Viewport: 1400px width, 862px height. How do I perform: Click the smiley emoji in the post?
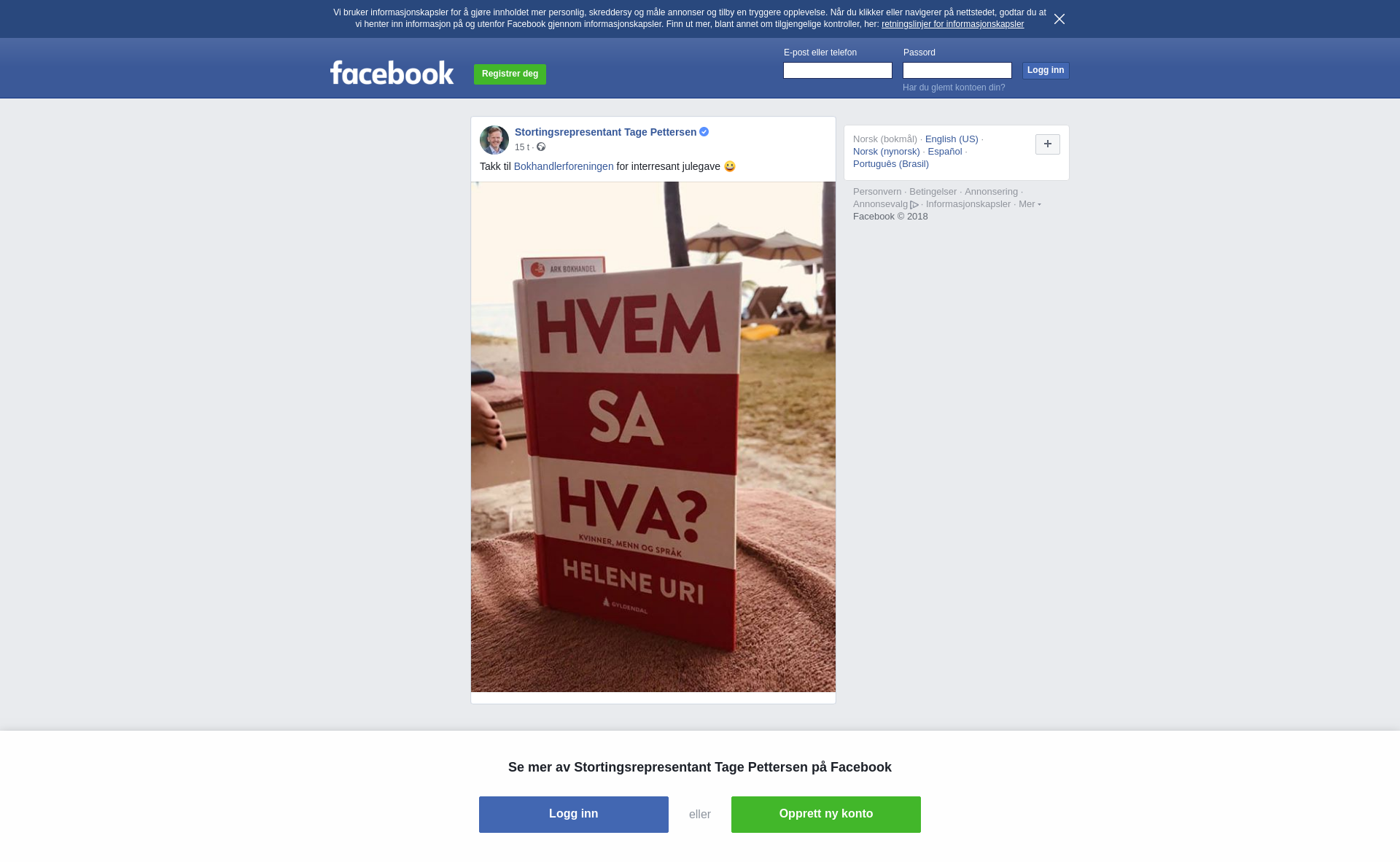[730, 166]
